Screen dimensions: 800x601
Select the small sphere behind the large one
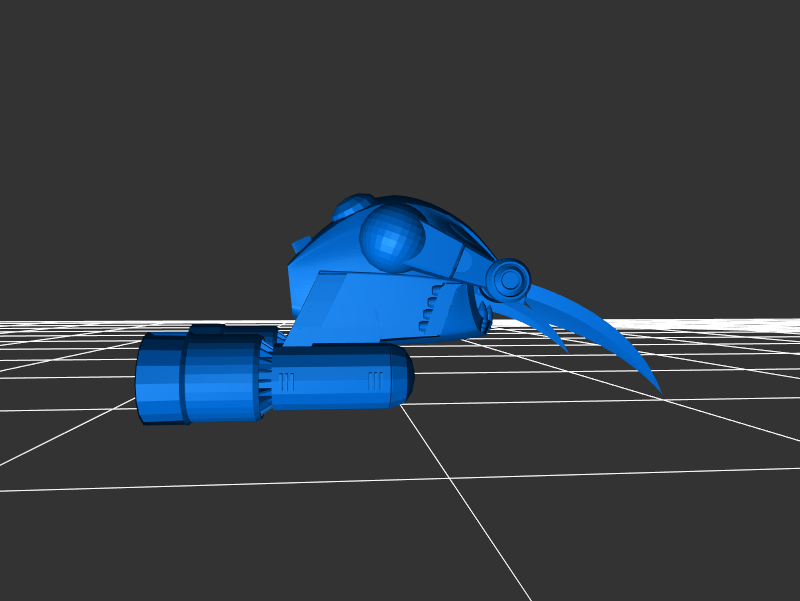pyautogui.click(x=350, y=208)
